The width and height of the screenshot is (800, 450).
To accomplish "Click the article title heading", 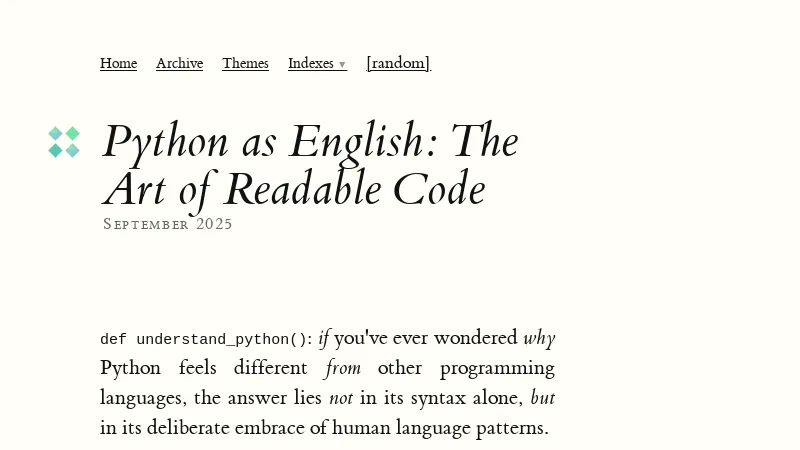I will click(310, 165).
